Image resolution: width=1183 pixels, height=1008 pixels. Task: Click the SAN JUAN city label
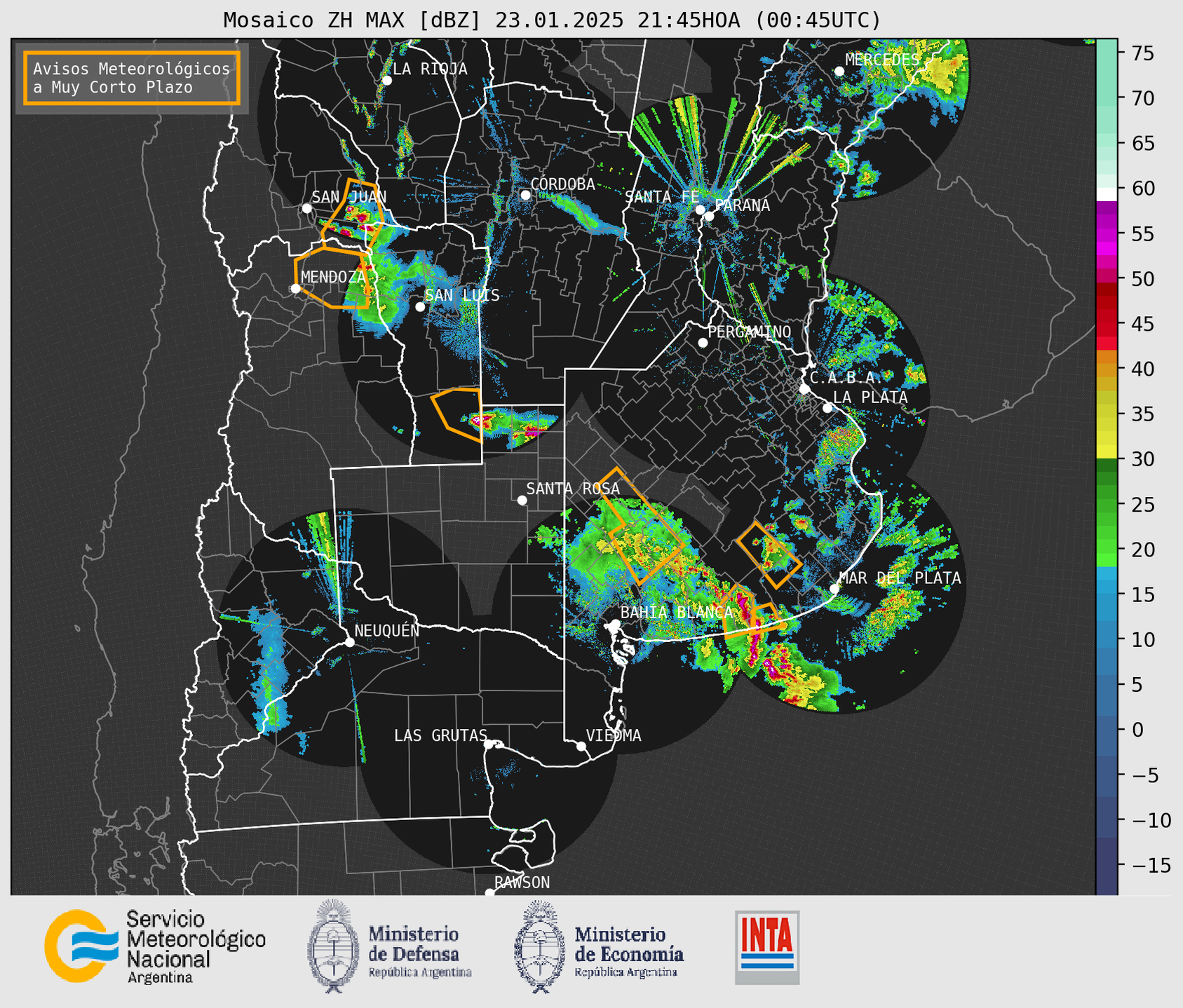349,197
